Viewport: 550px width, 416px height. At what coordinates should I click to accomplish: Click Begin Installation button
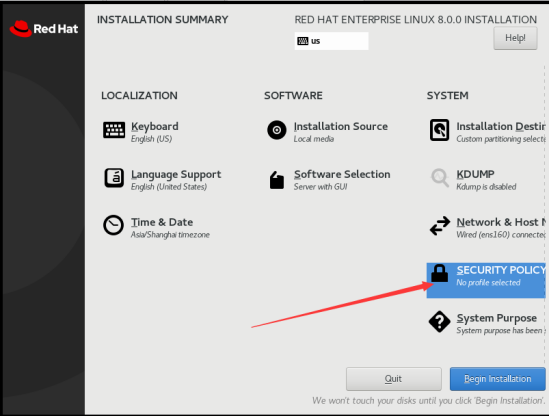tap(497, 379)
